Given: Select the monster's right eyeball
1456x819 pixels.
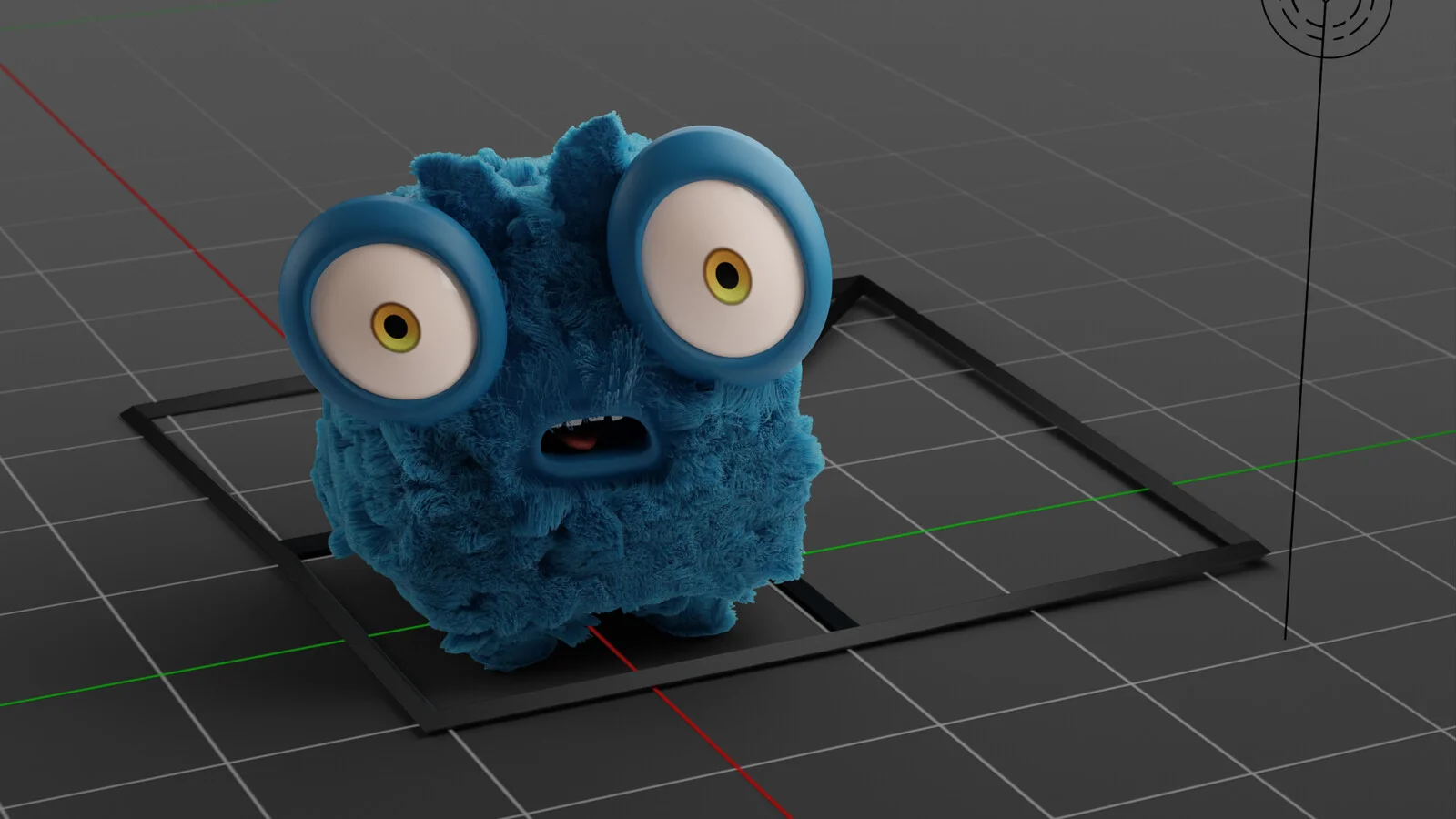Looking at the screenshot, I should click(x=723, y=269).
